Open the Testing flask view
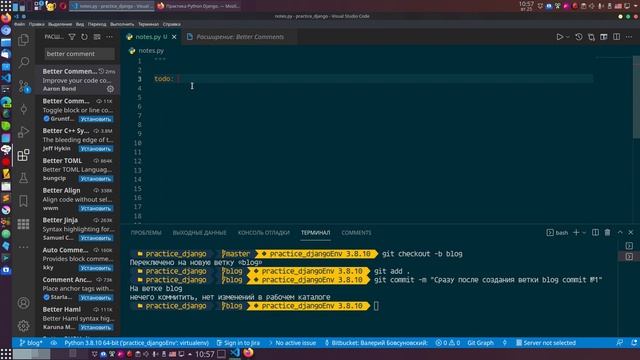Viewport: 640px width, 360px height. point(24,178)
